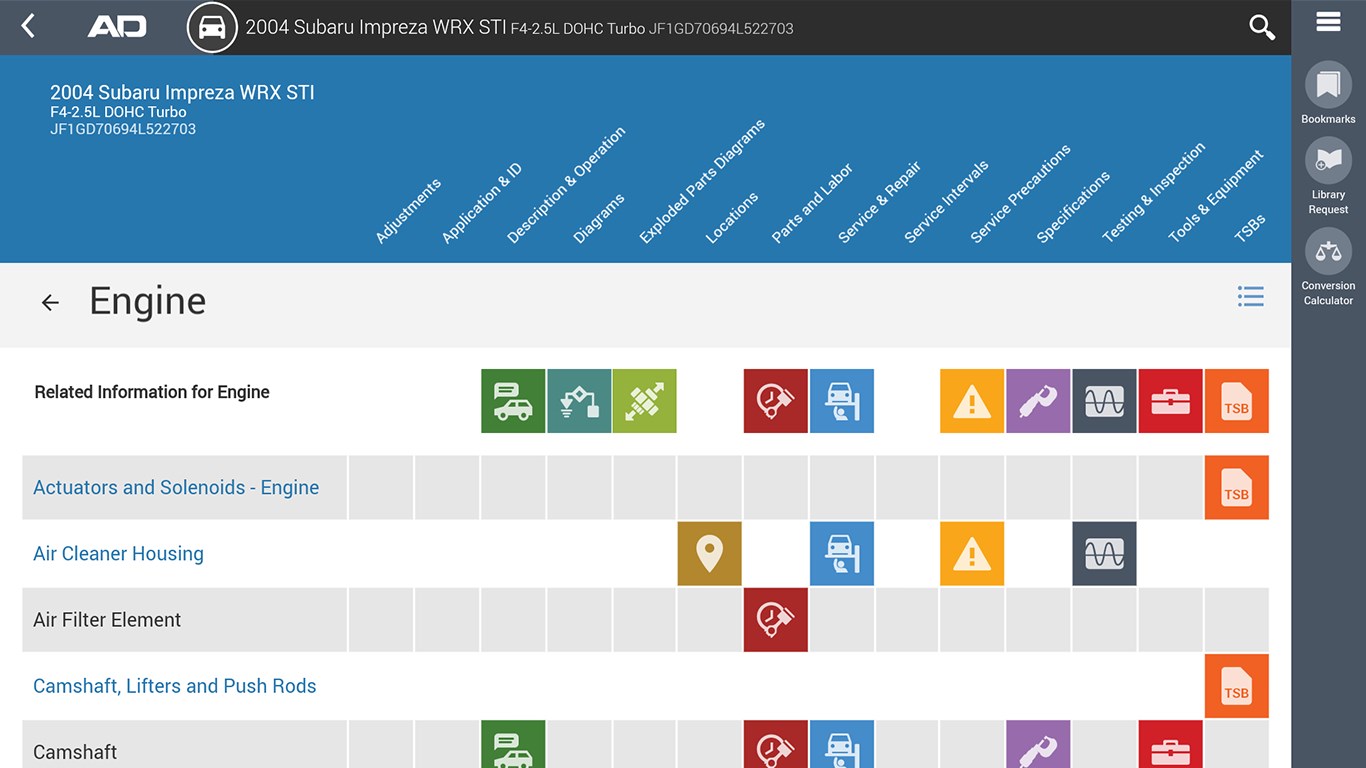Open Actuators and Solenoids - Engine link
This screenshot has width=1366, height=768.
point(176,488)
